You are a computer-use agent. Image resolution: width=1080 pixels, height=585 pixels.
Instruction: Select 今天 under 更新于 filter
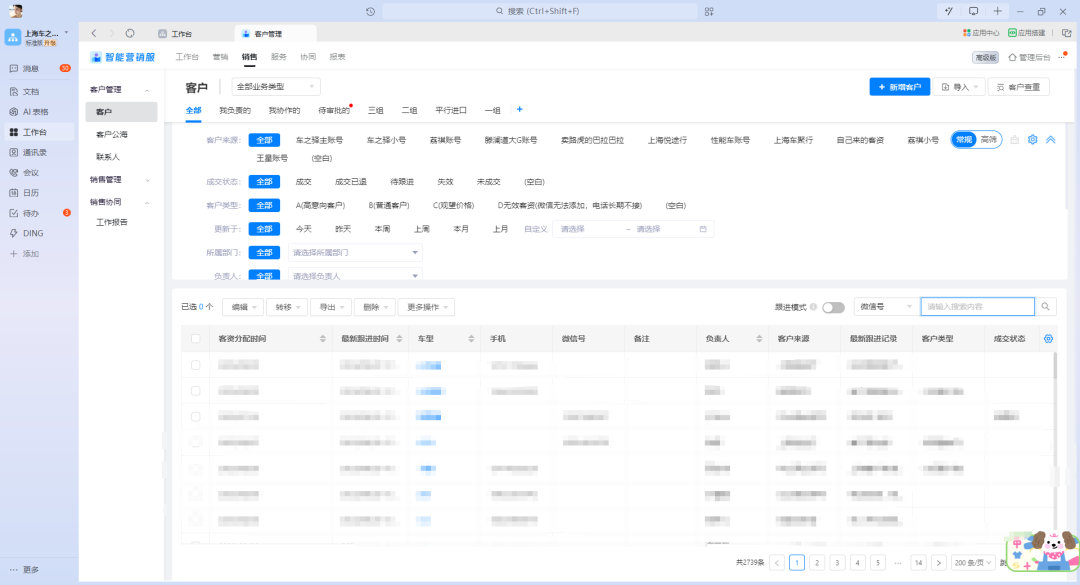[304, 229]
